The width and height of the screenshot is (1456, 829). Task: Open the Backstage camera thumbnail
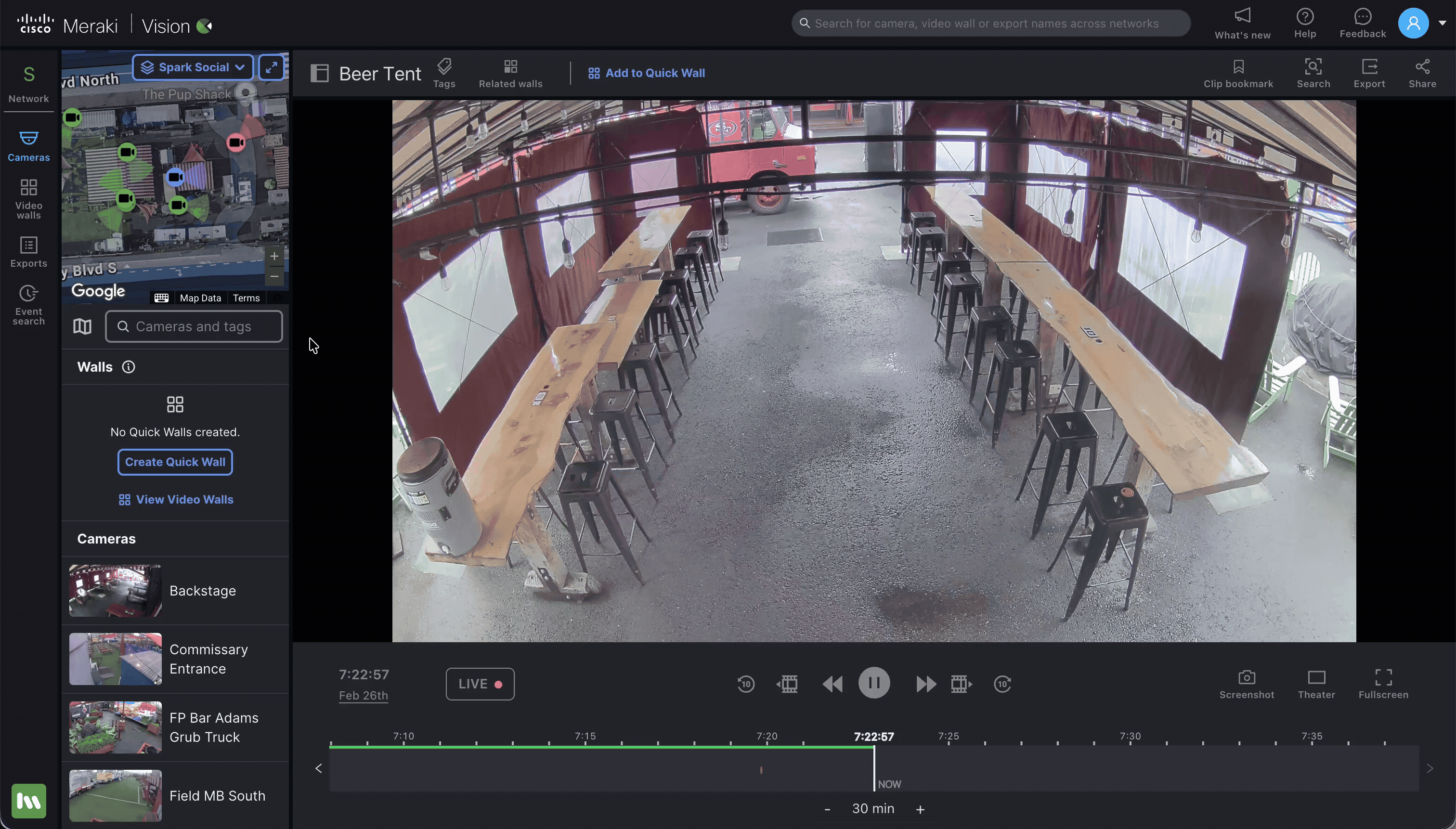tap(115, 590)
